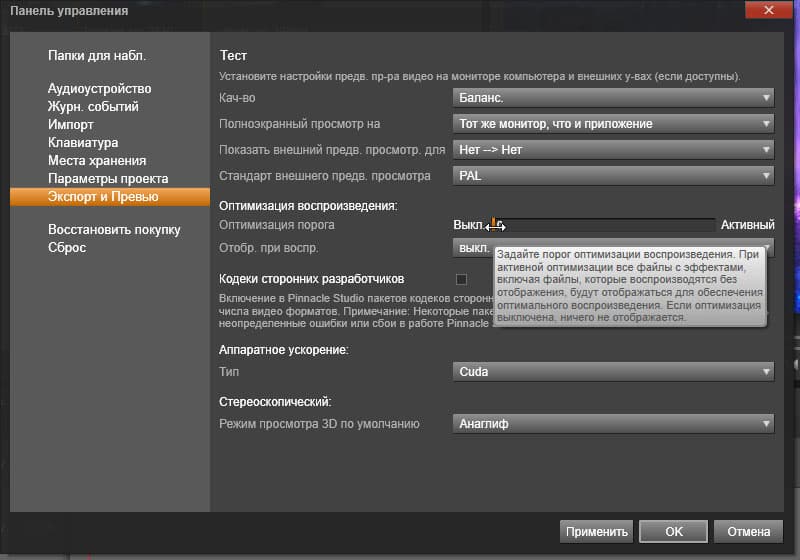Click the Оптимизация воспроизведения heading

(x=308, y=206)
